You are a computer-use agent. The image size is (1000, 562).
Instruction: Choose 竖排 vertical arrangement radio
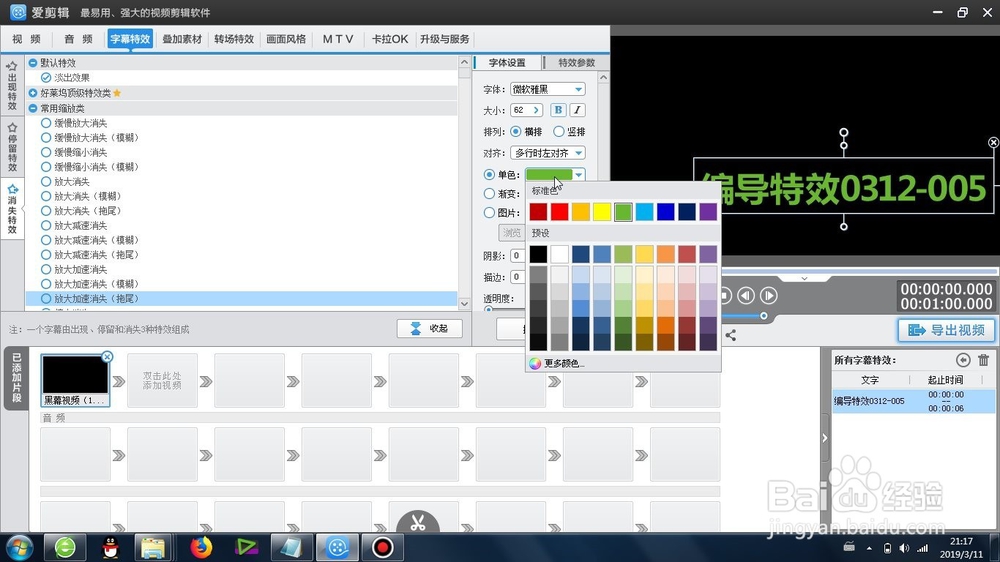559,131
